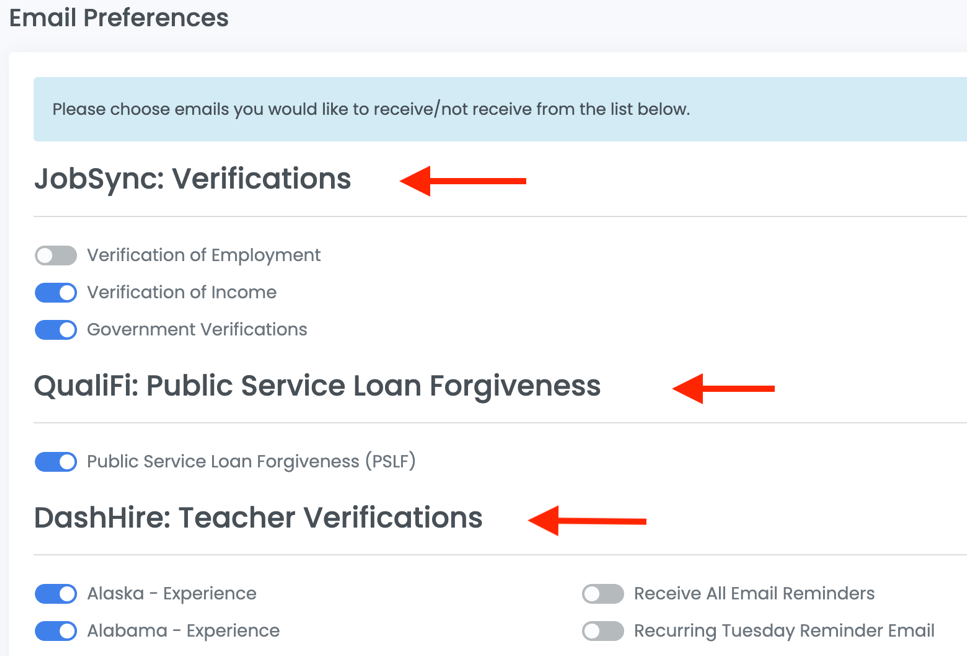The image size is (967, 656).
Task: Click the "Alaska - Experience" label text
Action: tap(172, 593)
